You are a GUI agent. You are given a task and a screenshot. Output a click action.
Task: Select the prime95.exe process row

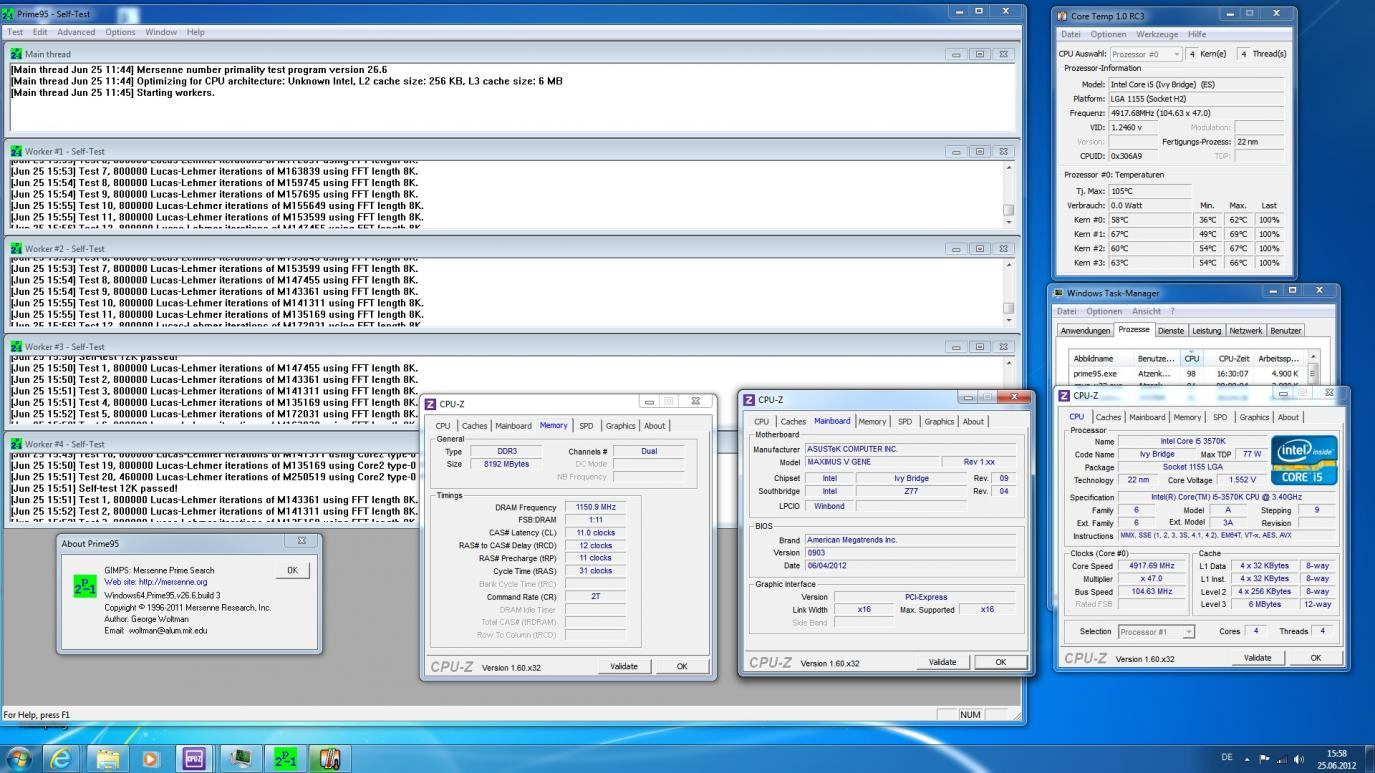[x=1186, y=373]
